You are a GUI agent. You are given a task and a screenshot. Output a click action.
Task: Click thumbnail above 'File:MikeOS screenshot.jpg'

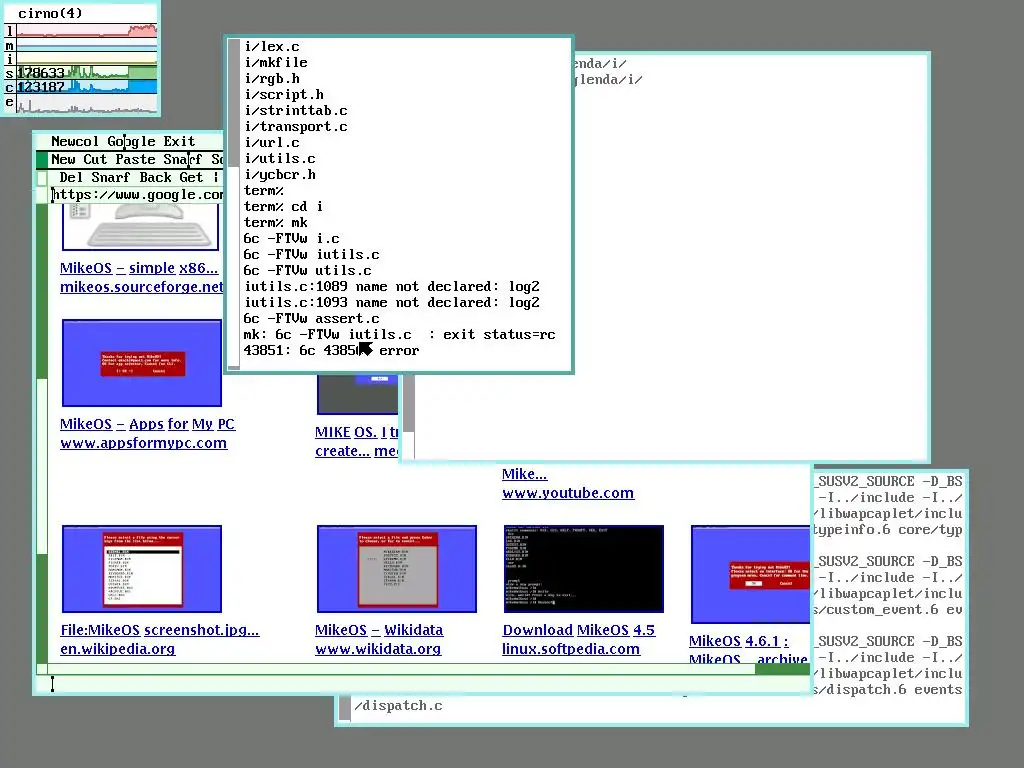[x=142, y=569]
